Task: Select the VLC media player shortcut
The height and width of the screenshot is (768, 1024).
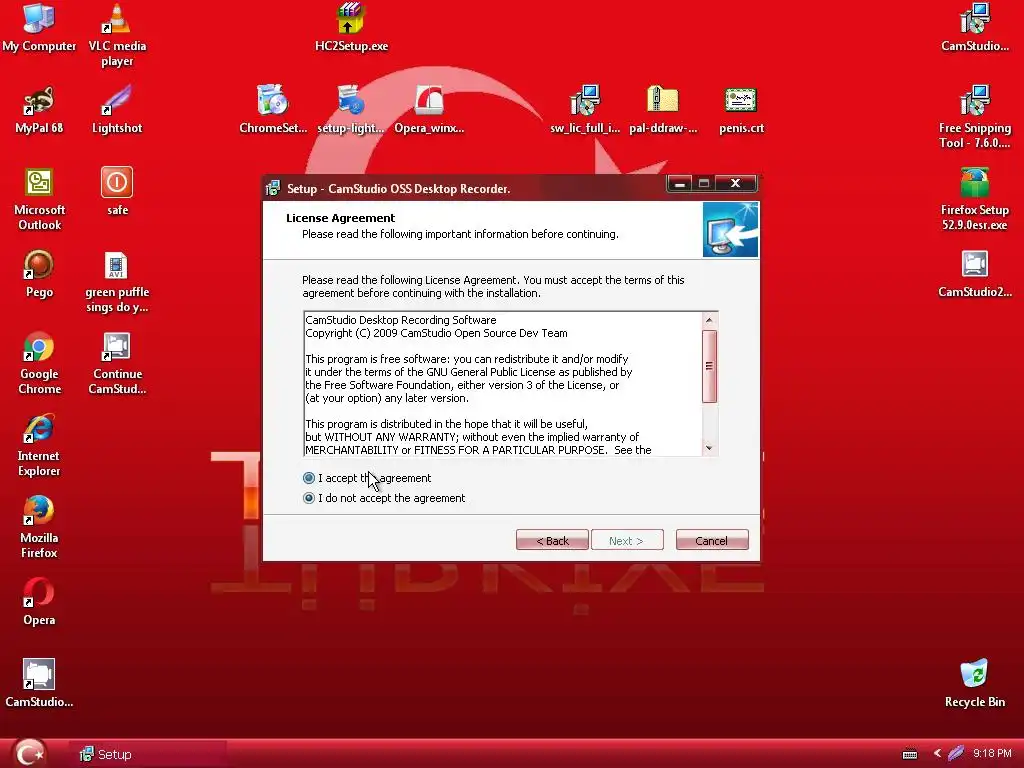Action: (117, 35)
